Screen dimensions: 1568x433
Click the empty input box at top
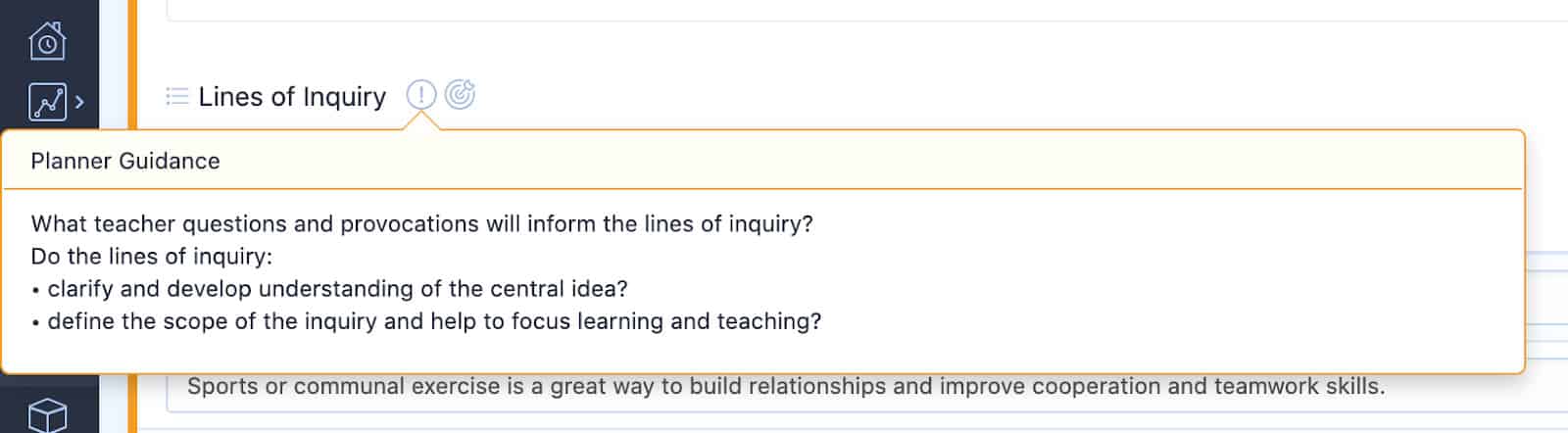[867, 10]
